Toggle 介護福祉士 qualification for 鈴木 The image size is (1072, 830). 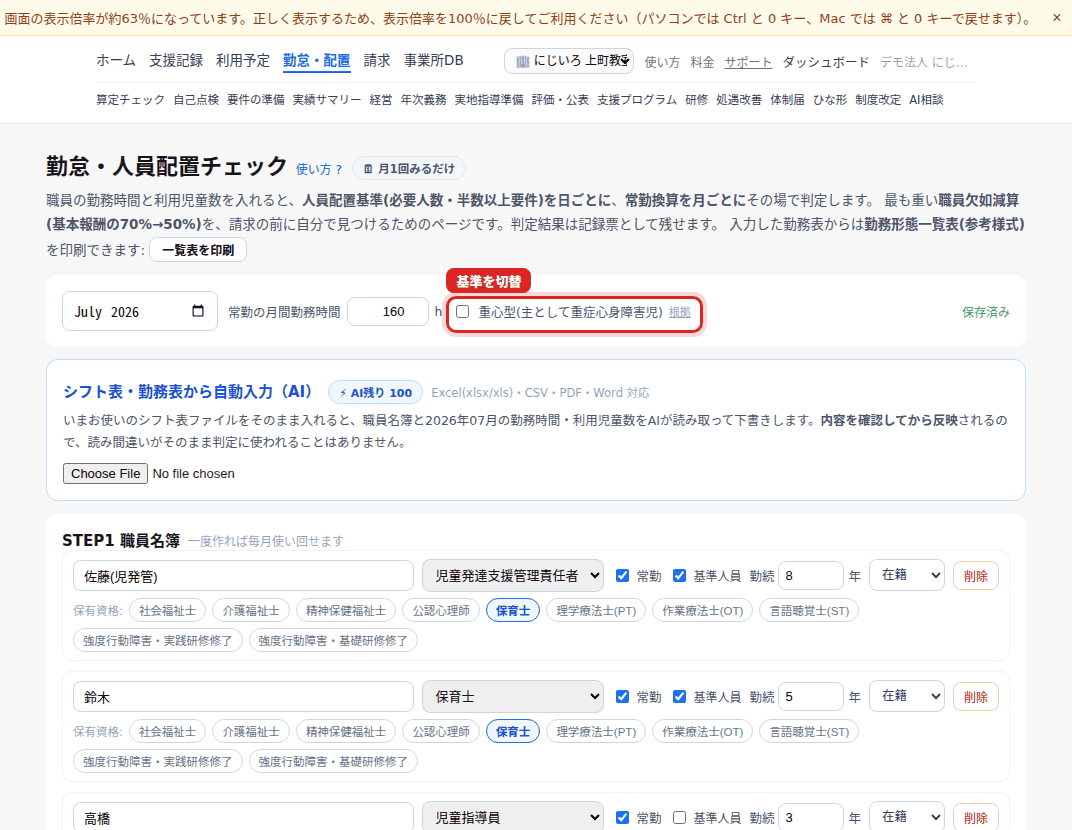251,732
